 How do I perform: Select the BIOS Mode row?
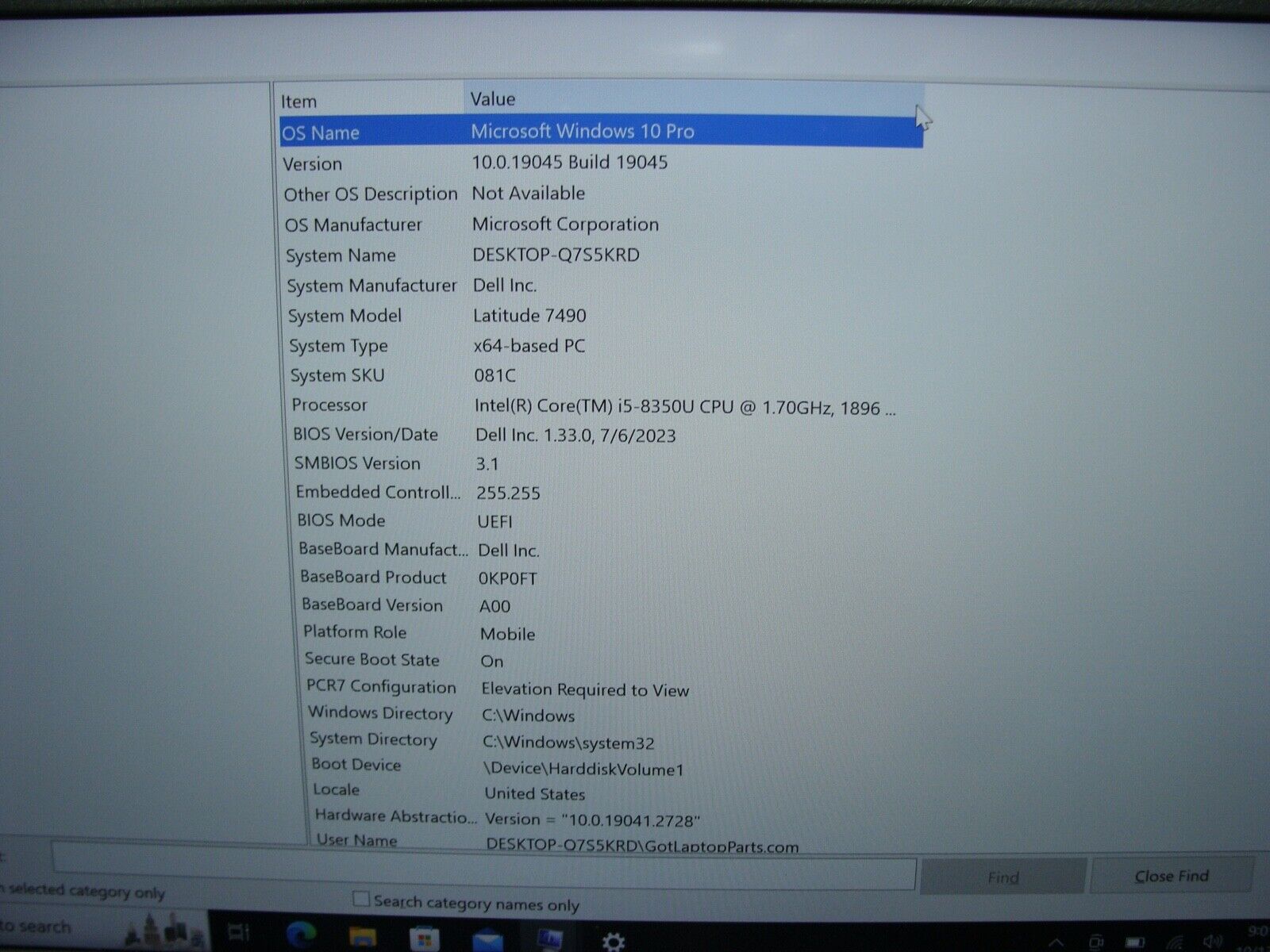611,520
